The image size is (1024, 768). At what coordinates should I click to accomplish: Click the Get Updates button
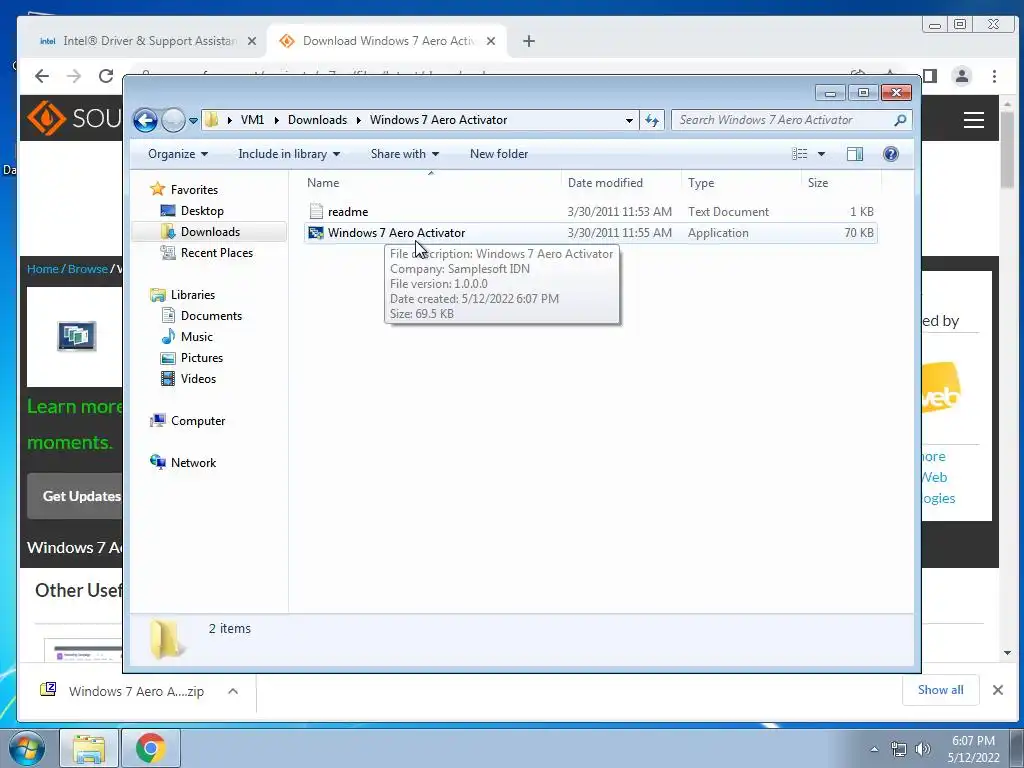click(x=75, y=496)
